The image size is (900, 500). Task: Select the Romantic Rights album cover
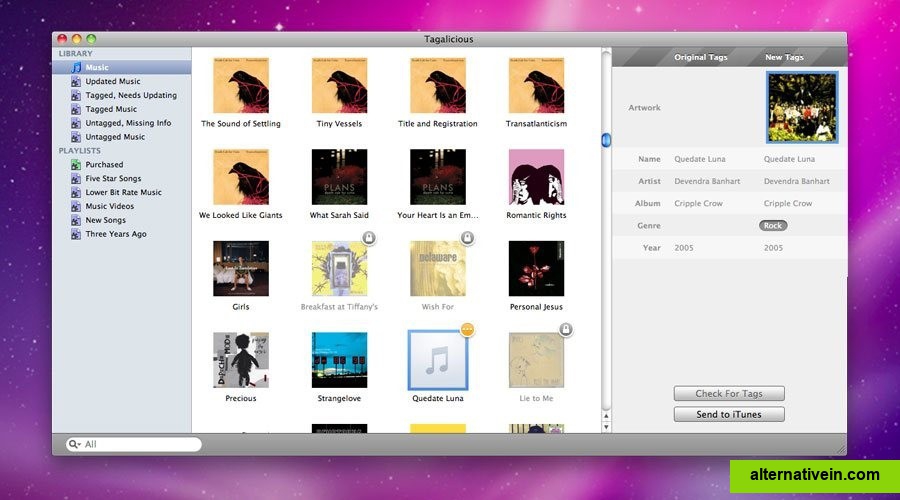(x=536, y=177)
